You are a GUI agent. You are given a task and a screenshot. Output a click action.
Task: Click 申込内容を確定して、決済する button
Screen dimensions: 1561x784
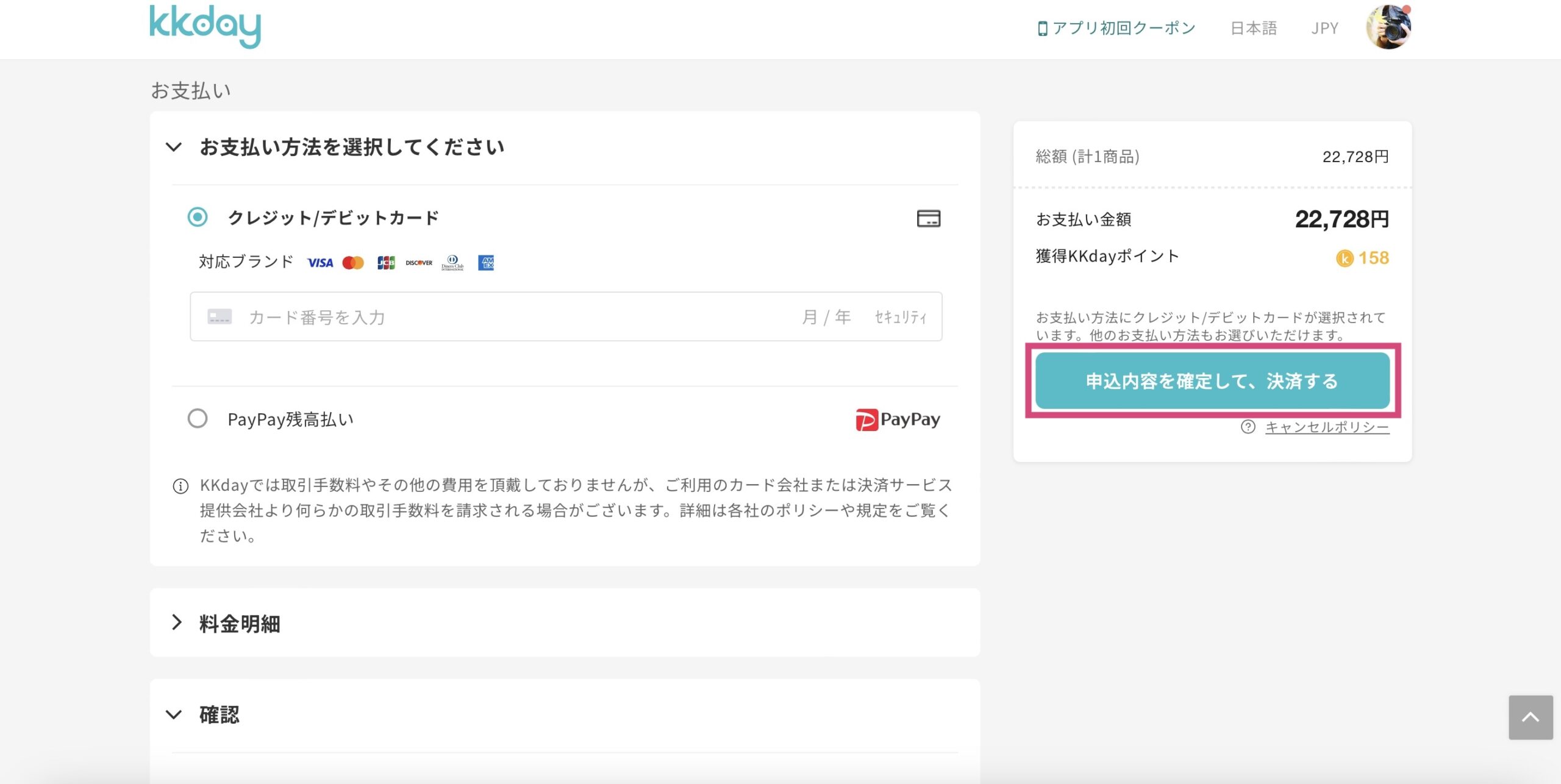pyautogui.click(x=1212, y=381)
